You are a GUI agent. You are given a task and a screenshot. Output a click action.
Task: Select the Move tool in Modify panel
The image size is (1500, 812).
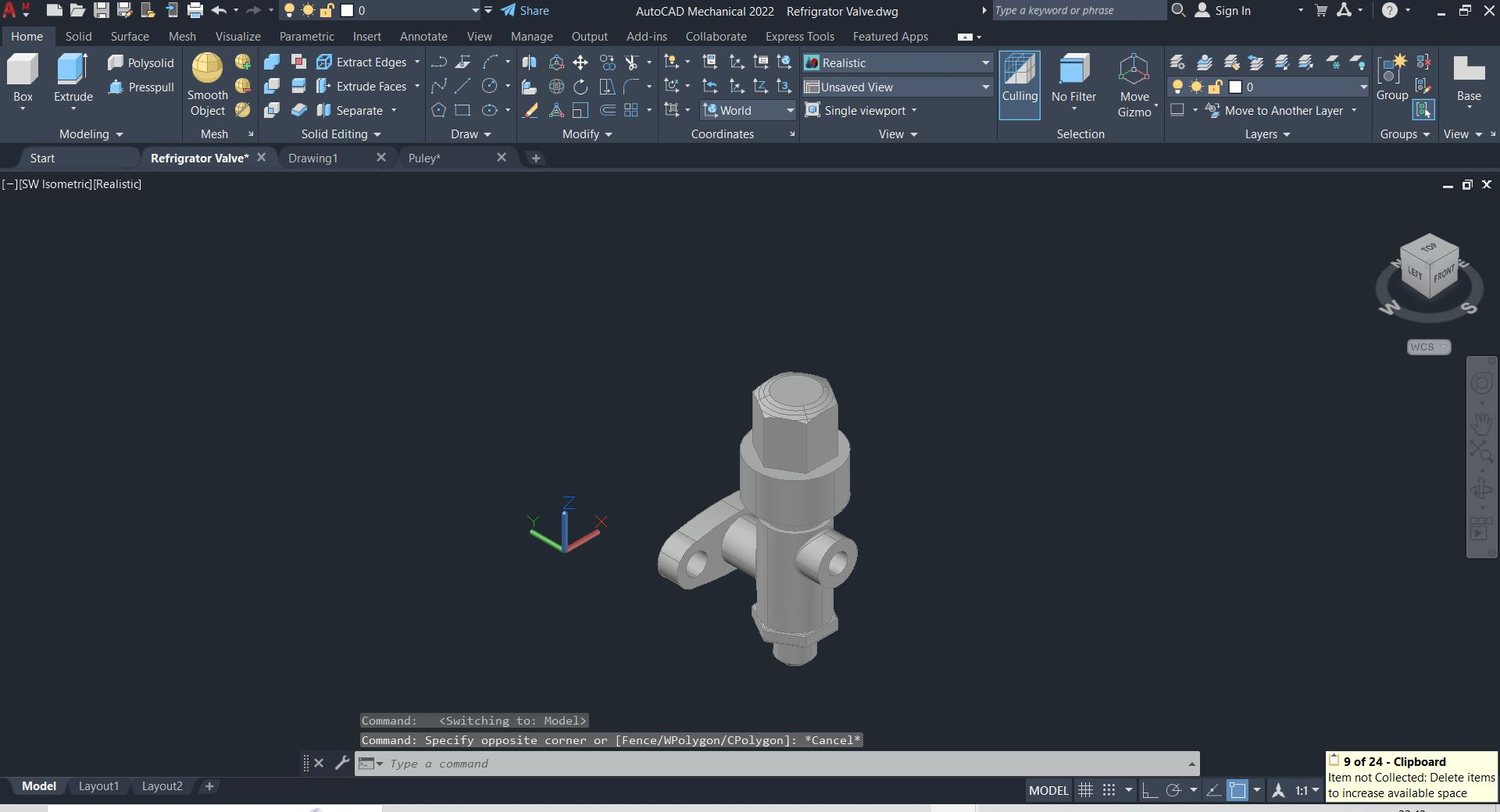pos(580,62)
